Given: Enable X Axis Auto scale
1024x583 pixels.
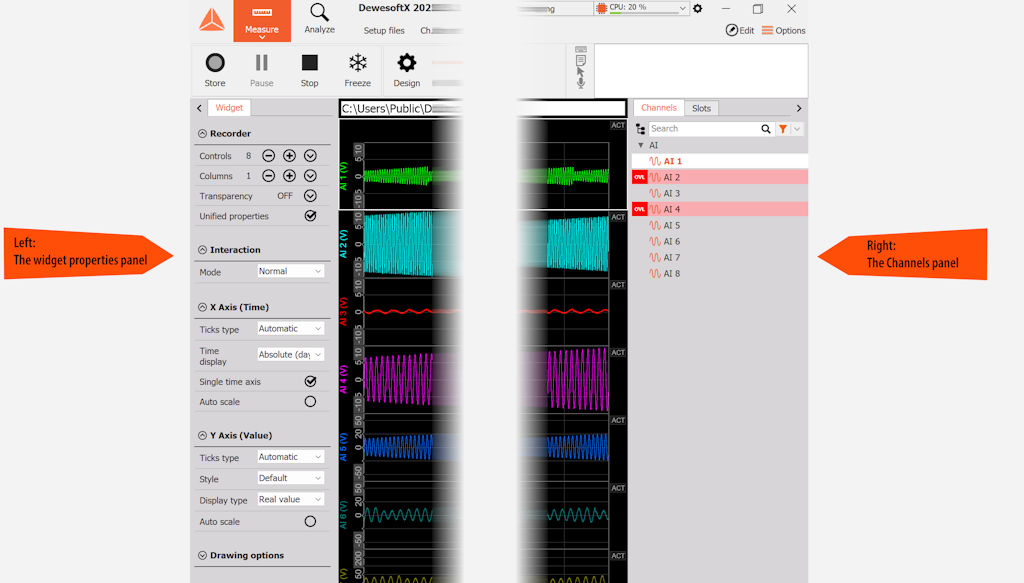Looking at the screenshot, I should (310, 402).
